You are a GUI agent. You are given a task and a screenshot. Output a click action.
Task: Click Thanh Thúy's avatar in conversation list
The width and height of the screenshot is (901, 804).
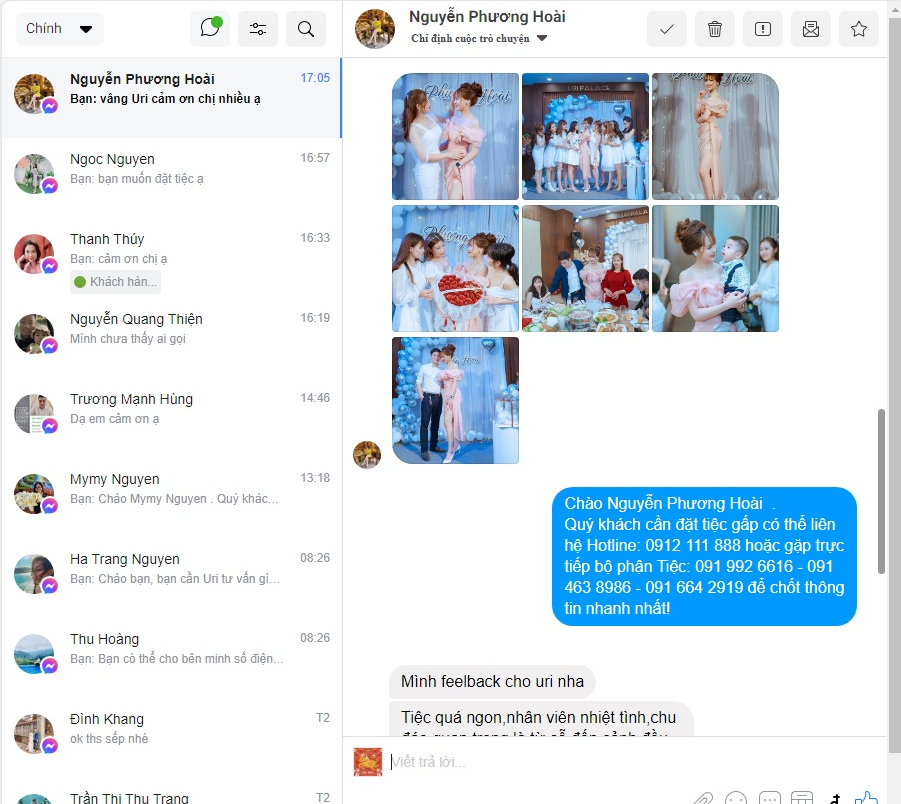click(x=34, y=253)
